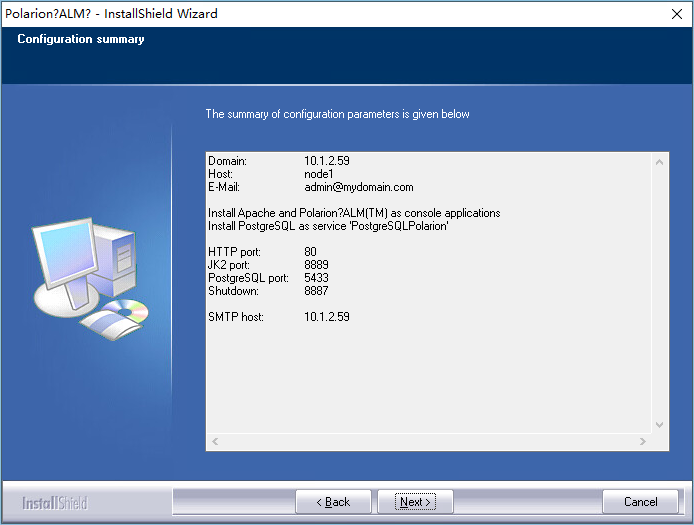
Task: Click the window title Polarion ALM InstallShield Wizard
Action: click(x=111, y=14)
